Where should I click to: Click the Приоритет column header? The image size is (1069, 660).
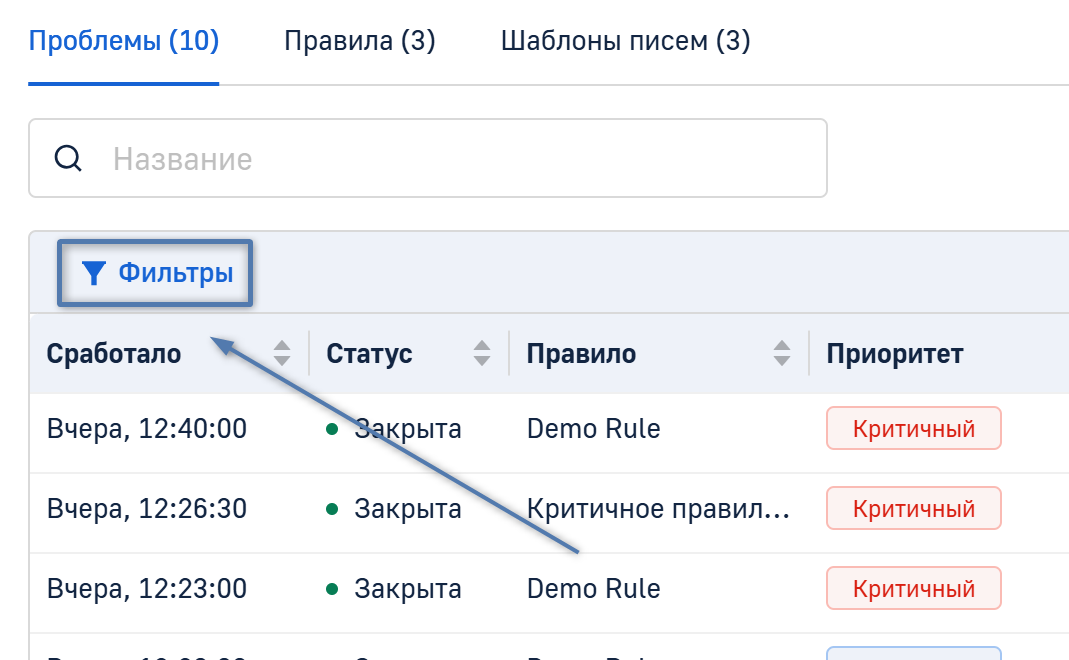coord(895,354)
